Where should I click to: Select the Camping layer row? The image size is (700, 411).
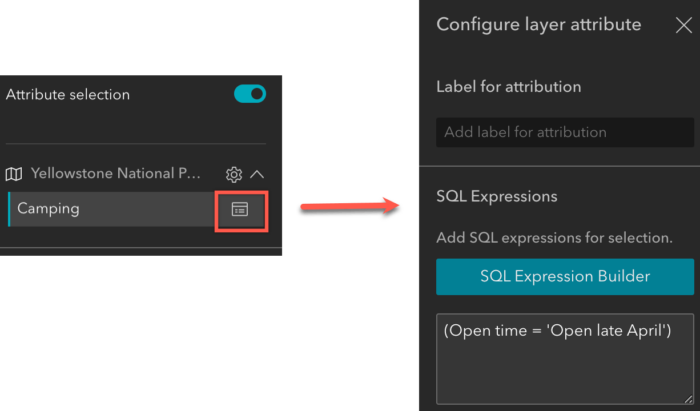[110, 209]
